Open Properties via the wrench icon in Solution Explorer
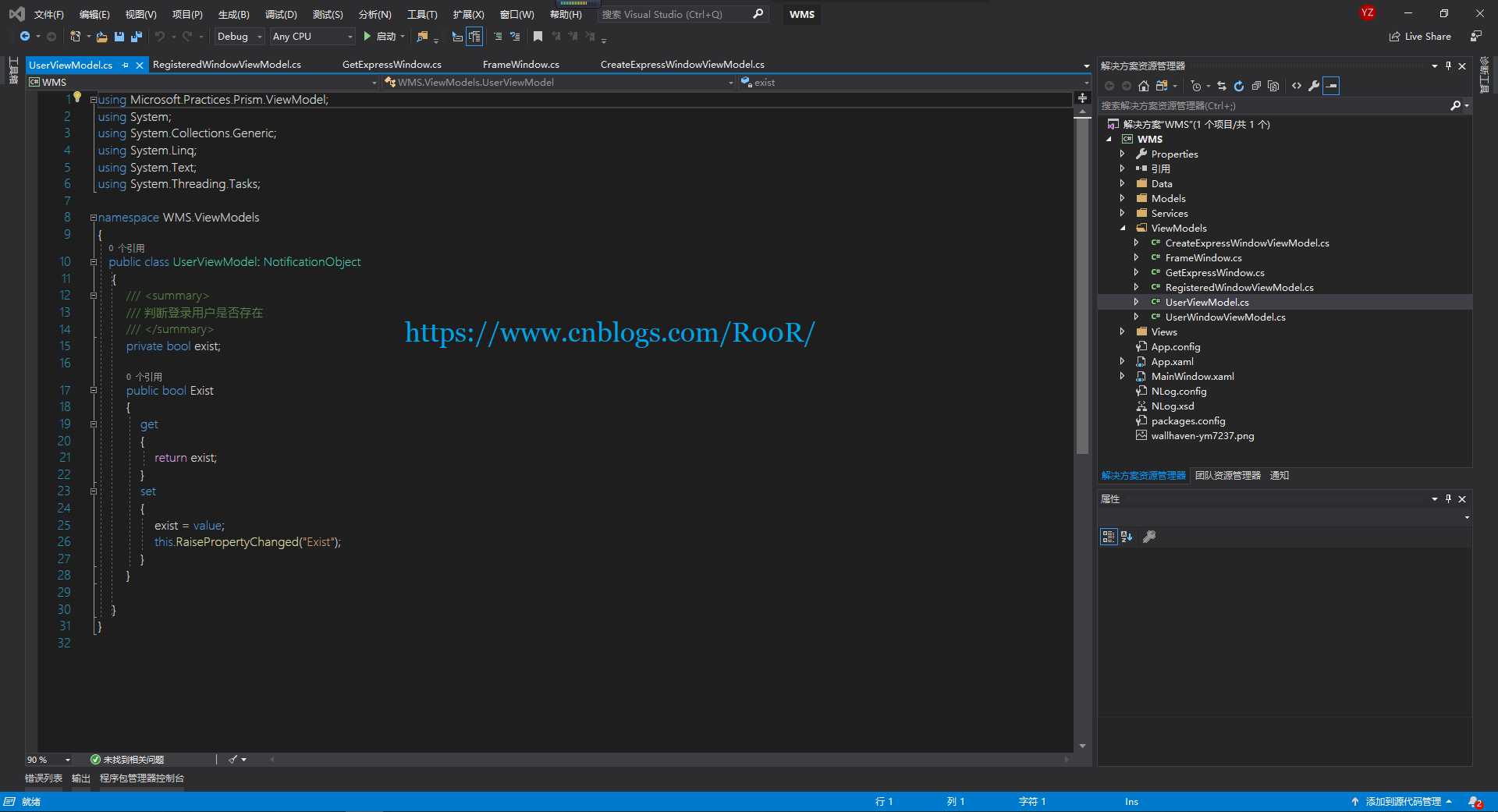The image size is (1498, 812). tap(1314, 86)
